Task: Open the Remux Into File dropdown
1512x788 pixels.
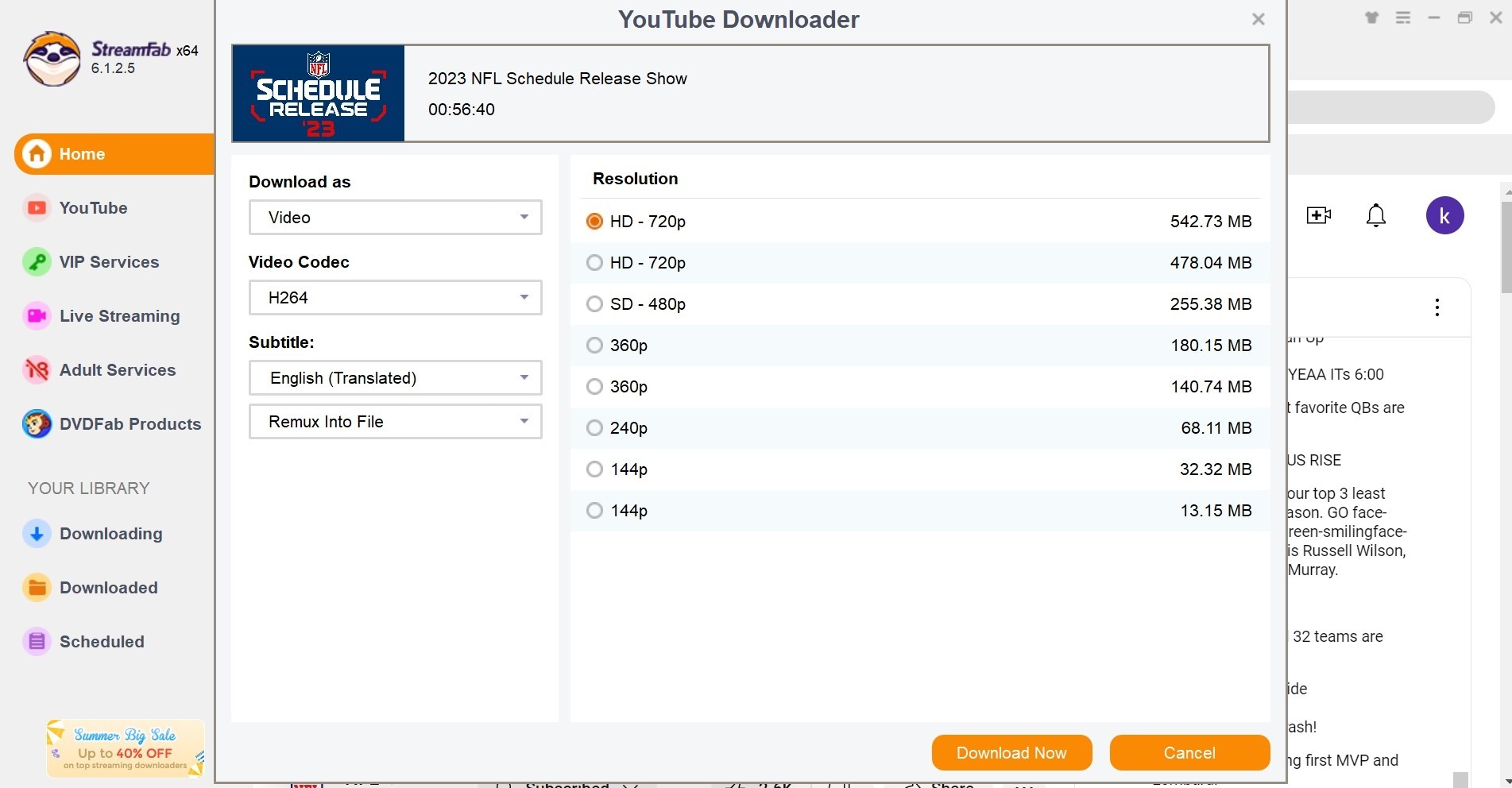Action: 396,422
